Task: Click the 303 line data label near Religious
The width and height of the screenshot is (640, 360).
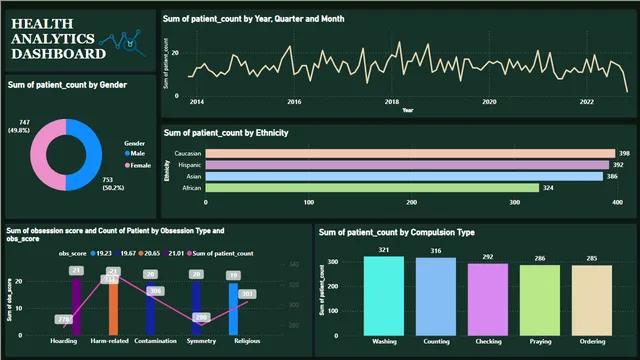Action: pyautogui.click(x=247, y=294)
